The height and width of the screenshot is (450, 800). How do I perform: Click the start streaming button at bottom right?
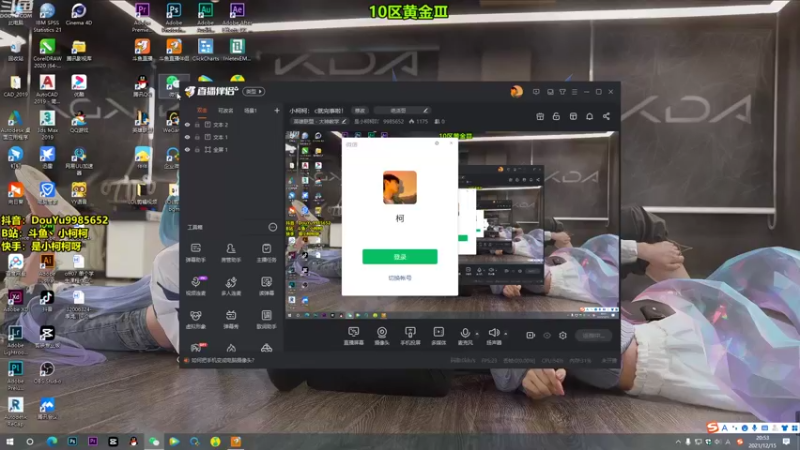pos(594,335)
